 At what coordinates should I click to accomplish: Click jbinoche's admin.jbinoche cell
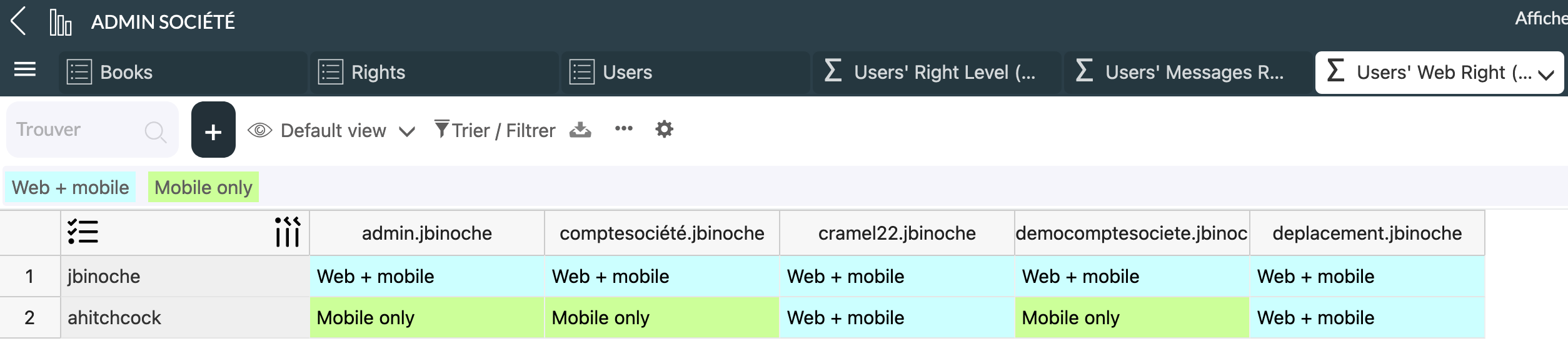[427, 276]
